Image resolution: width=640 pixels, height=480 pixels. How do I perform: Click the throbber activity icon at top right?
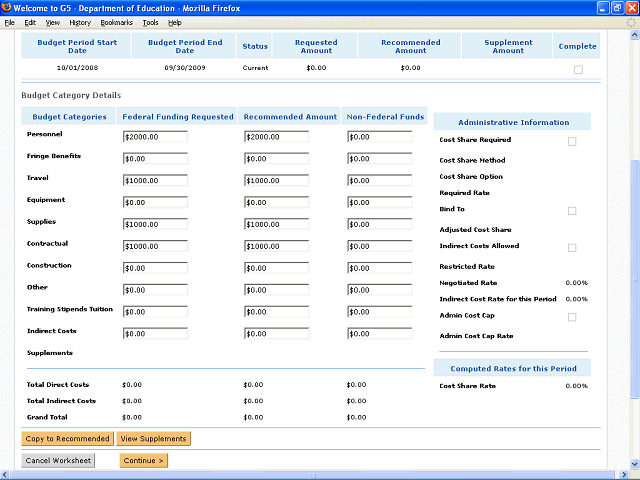(x=631, y=22)
